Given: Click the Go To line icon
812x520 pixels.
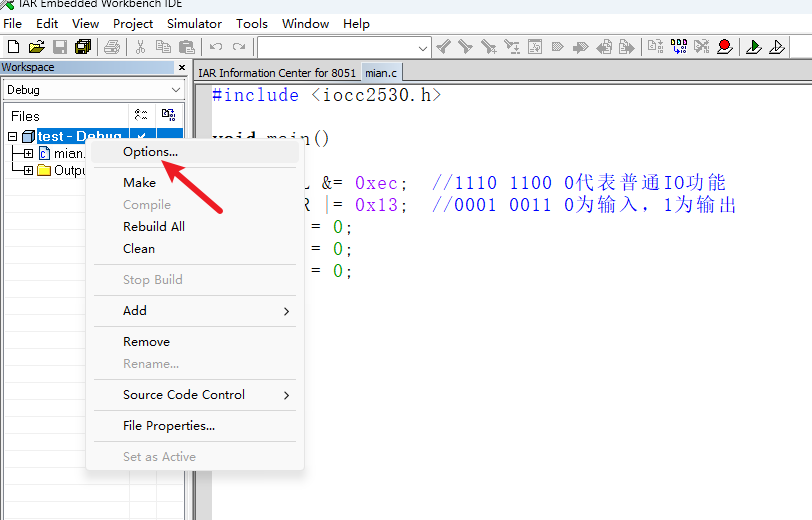Looking at the screenshot, I should tap(534, 47).
